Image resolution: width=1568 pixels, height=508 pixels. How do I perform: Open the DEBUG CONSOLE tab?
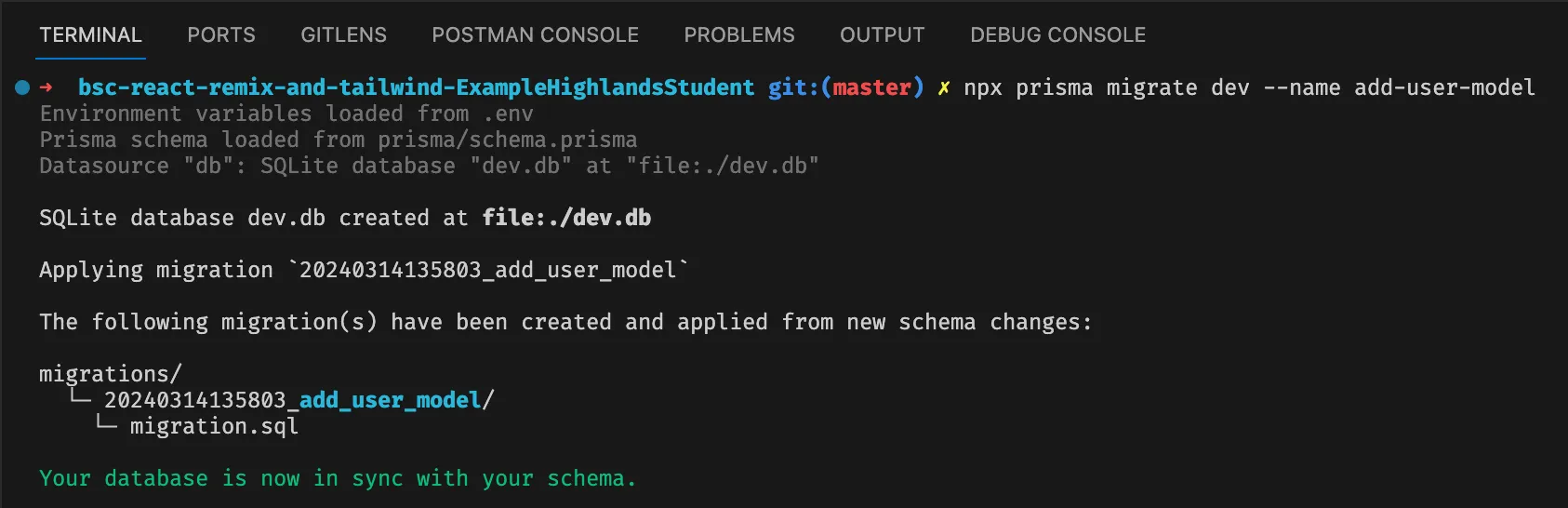(x=1057, y=35)
